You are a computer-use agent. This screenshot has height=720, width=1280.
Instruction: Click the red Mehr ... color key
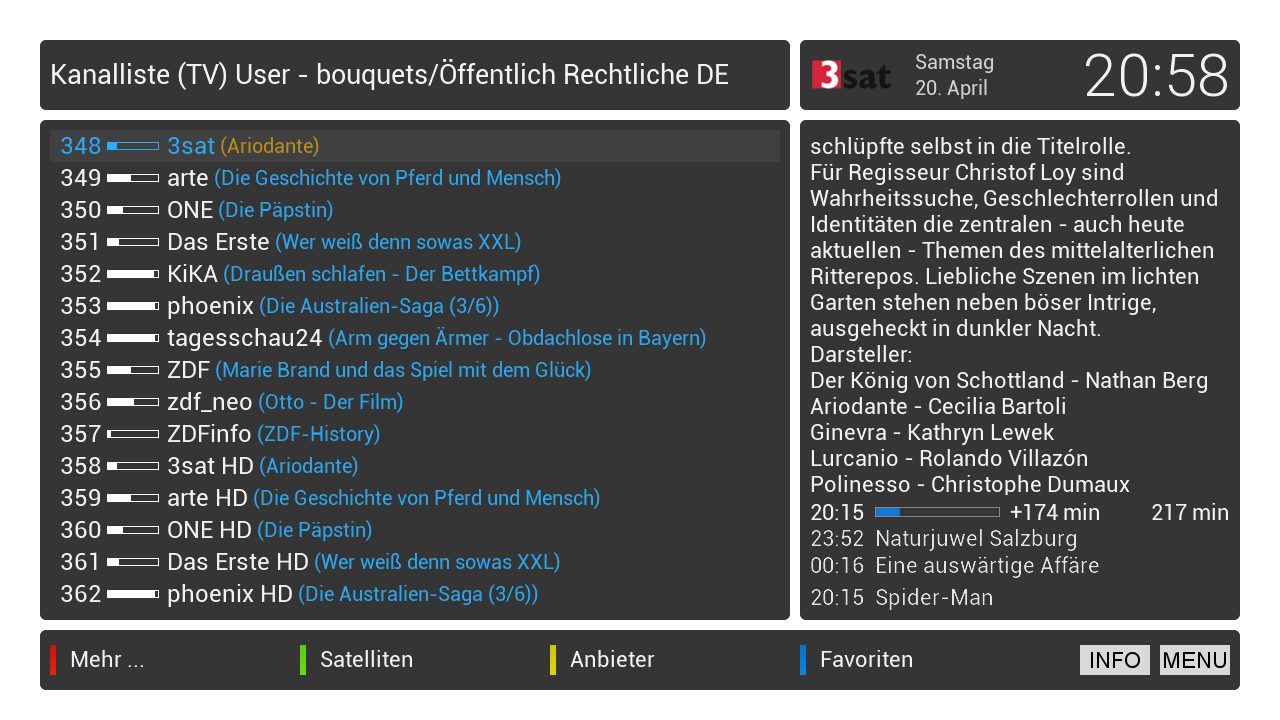coord(53,660)
